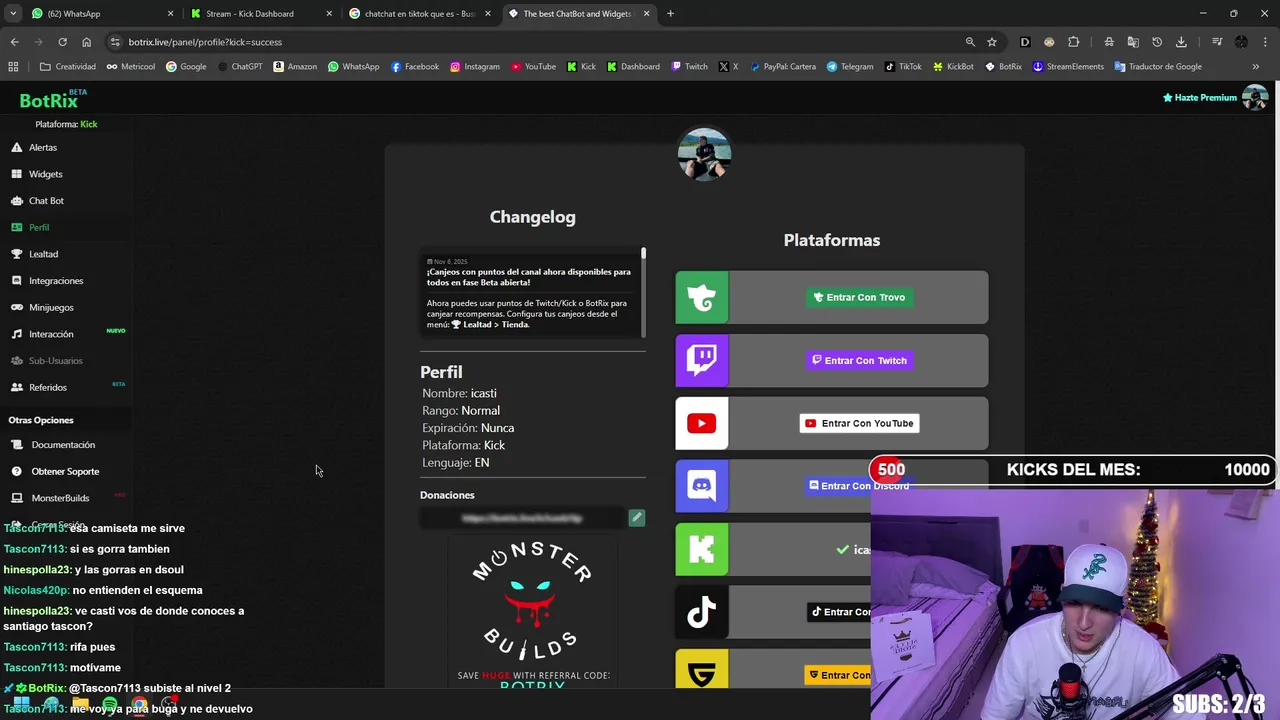Open the Traductor de Google bookmark

pos(1157,67)
